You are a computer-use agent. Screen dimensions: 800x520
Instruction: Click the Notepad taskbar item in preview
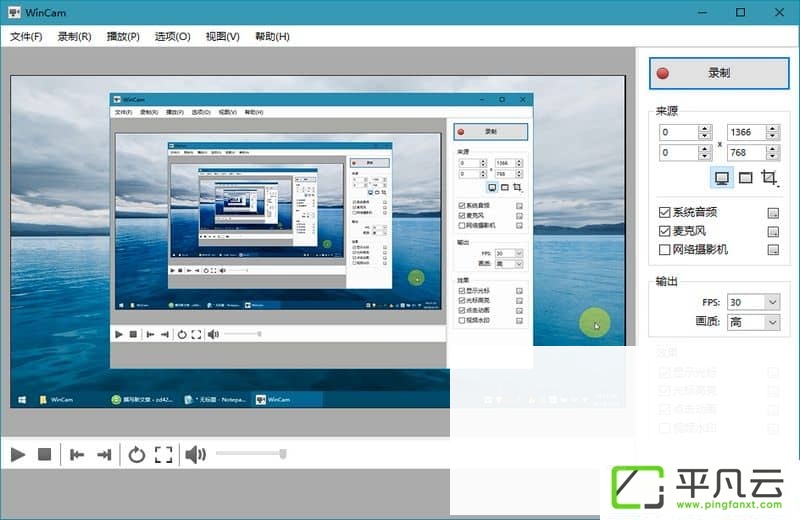click(x=215, y=400)
